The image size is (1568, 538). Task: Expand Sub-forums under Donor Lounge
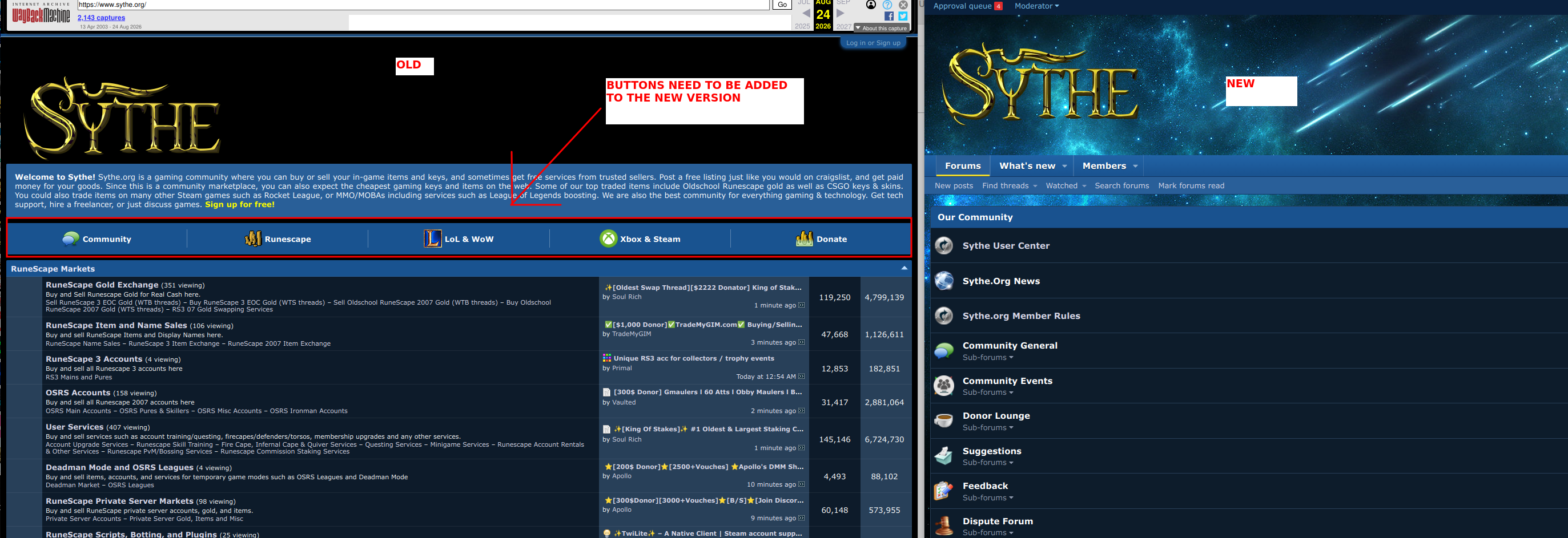pos(987,428)
